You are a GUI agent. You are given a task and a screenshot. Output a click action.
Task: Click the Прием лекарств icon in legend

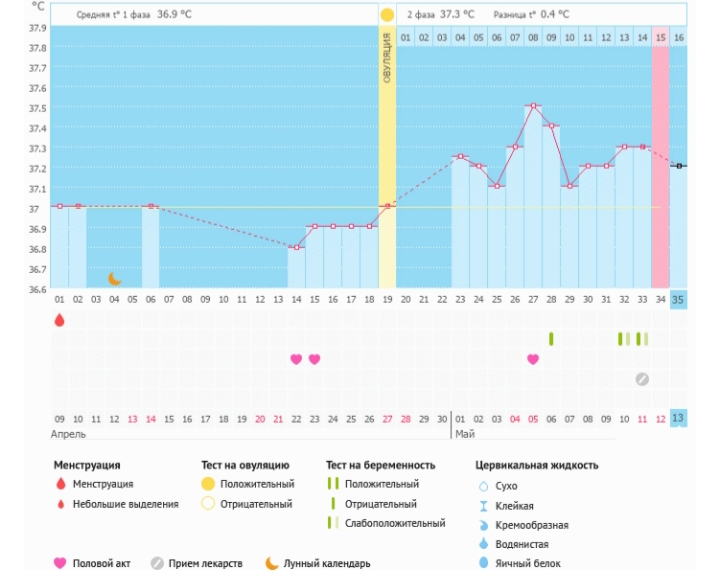pyautogui.click(x=157, y=563)
